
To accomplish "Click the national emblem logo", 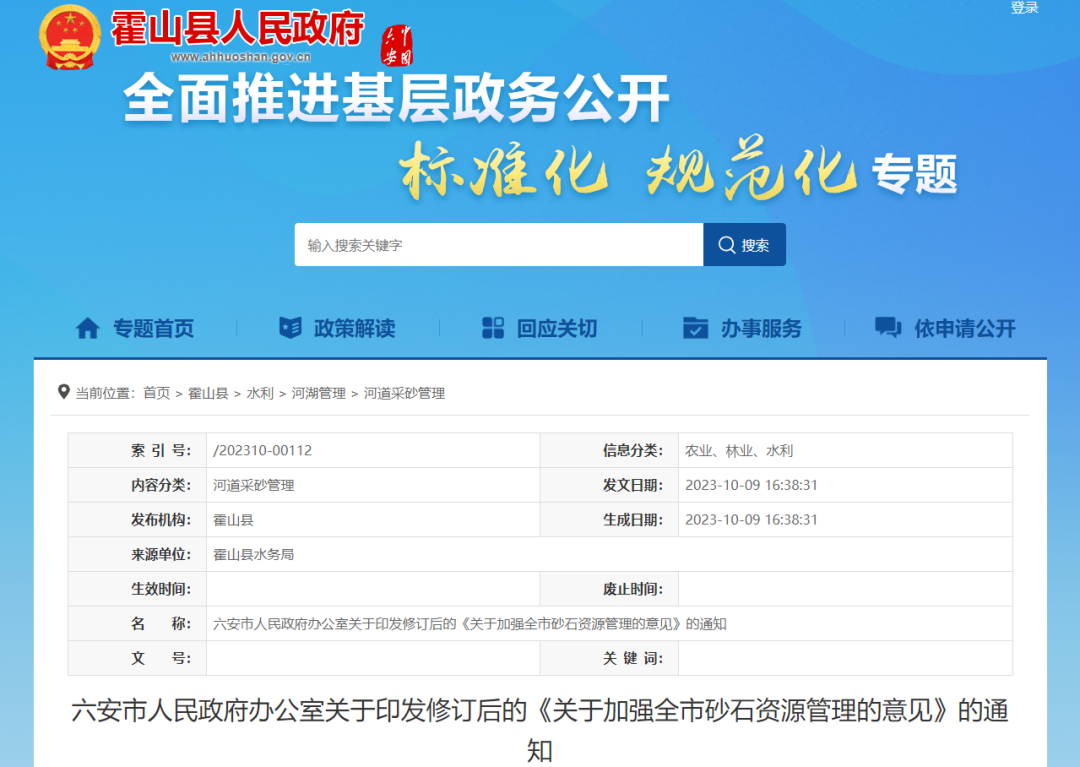I will [x=70, y=37].
